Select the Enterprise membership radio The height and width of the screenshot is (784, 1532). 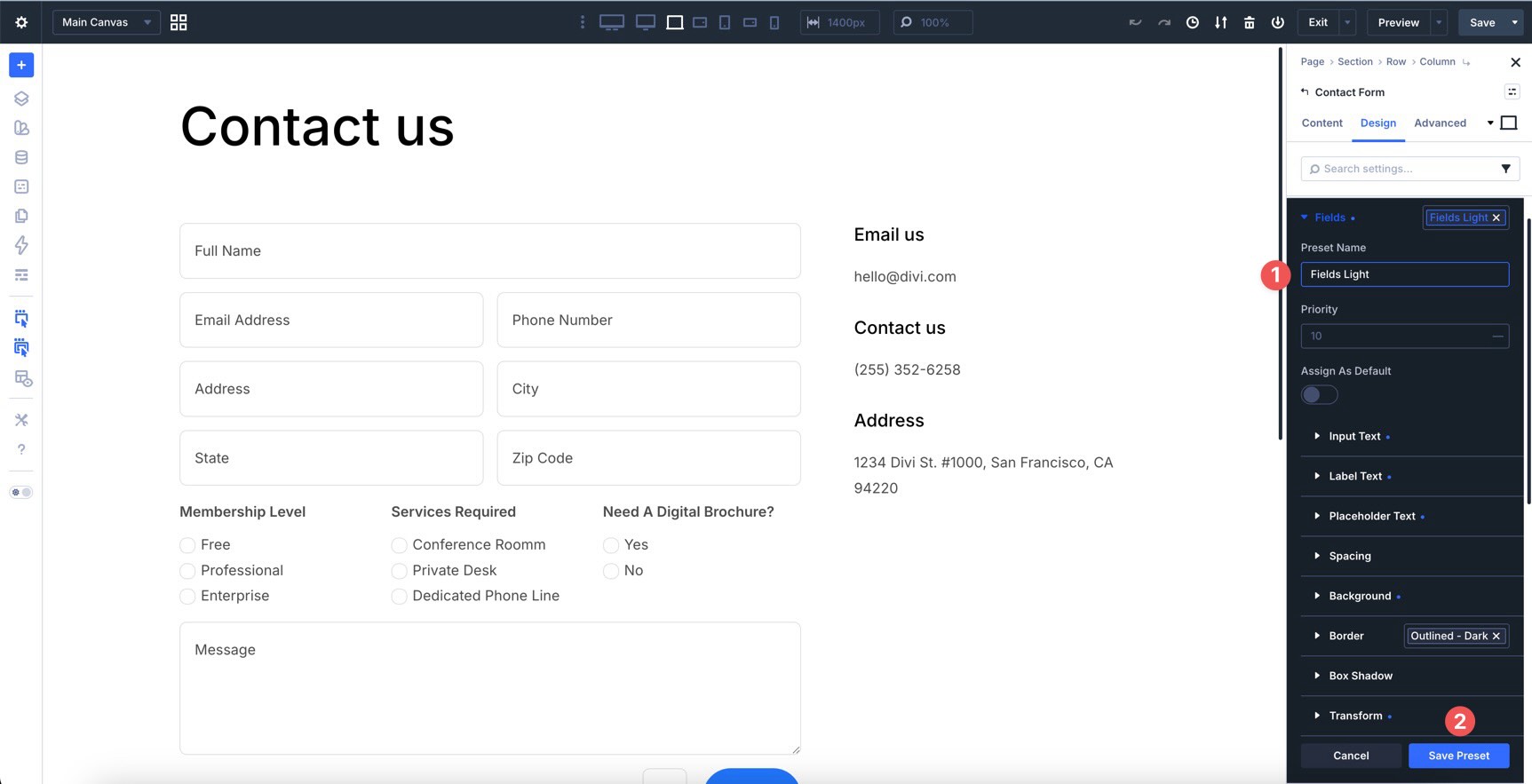pyautogui.click(x=187, y=597)
